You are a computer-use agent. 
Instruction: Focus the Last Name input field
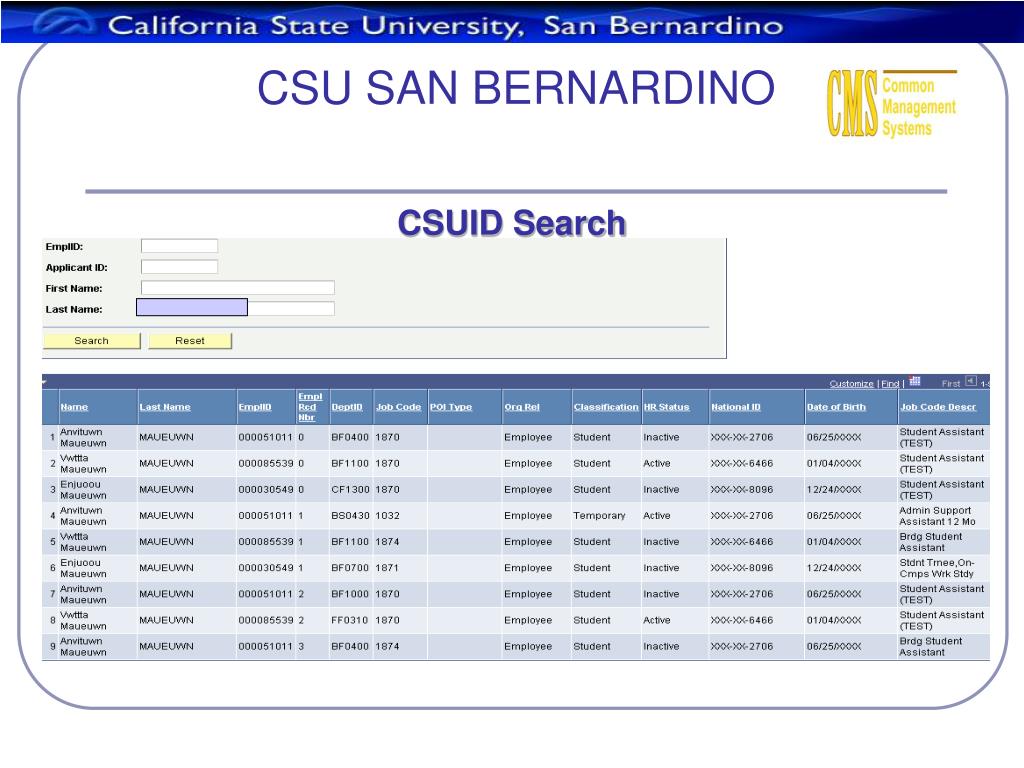click(x=236, y=308)
